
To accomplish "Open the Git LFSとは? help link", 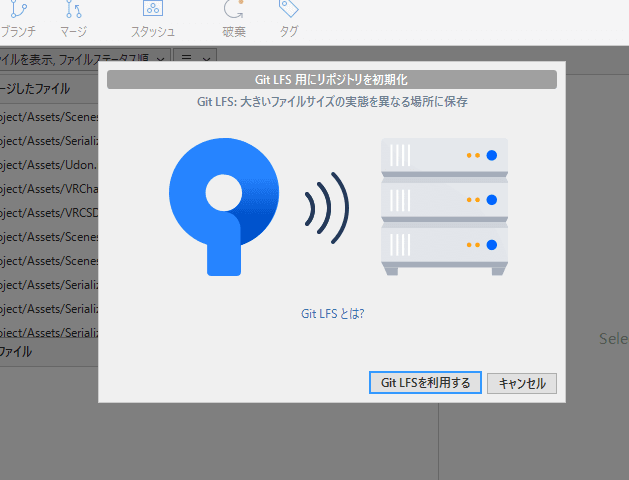I will point(332,313).
